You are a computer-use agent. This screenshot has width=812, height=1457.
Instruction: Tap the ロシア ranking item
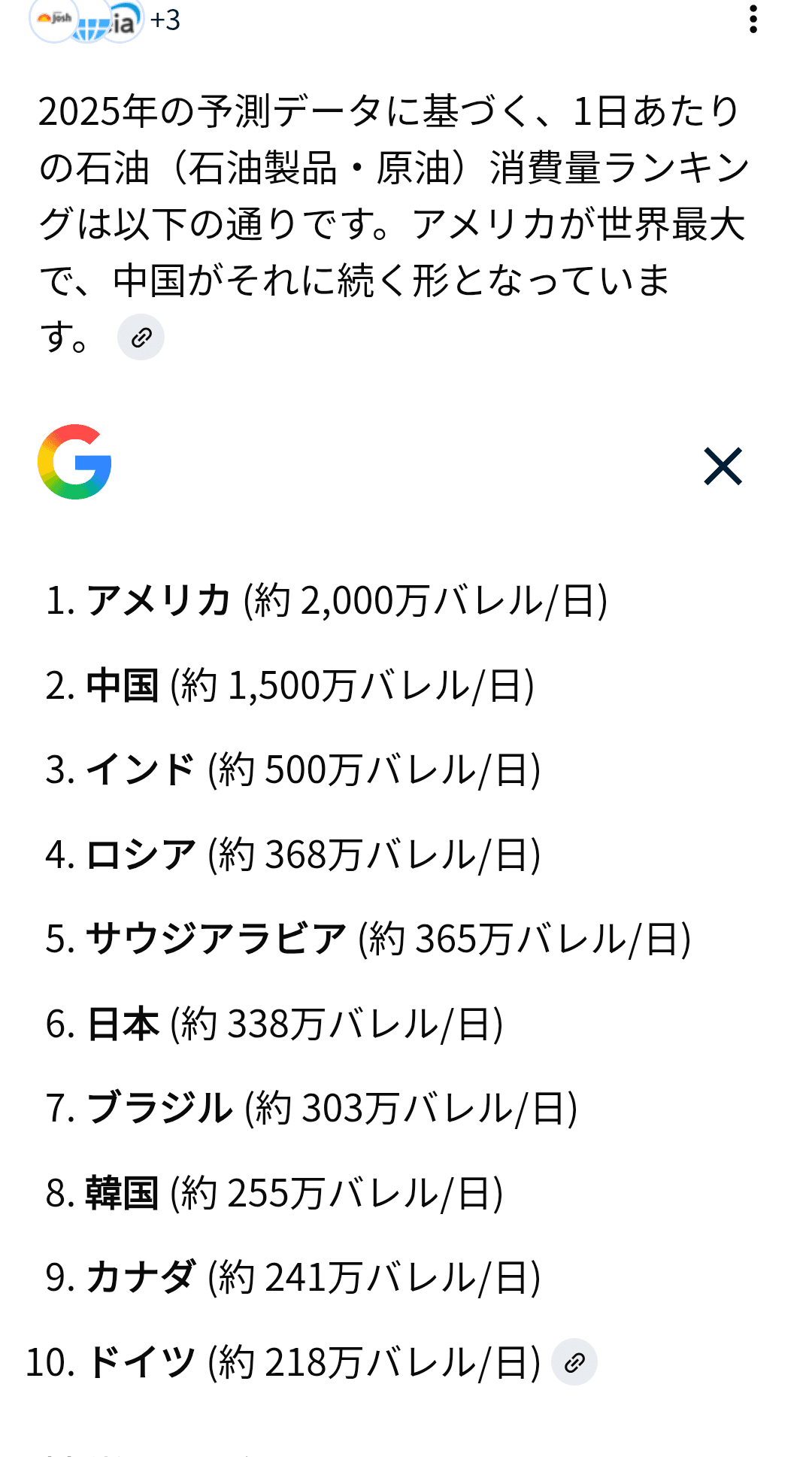(292, 854)
